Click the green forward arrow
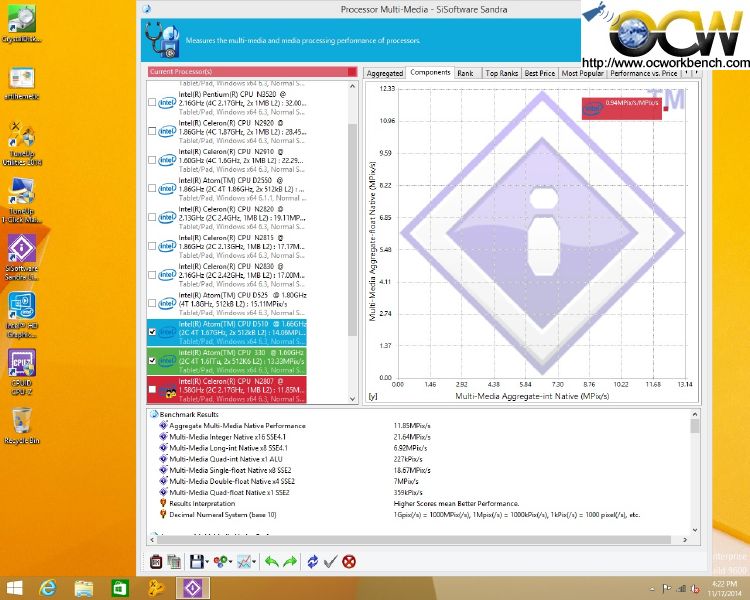Image resolution: width=750 pixels, height=600 pixels. click(x=290, y=561)
